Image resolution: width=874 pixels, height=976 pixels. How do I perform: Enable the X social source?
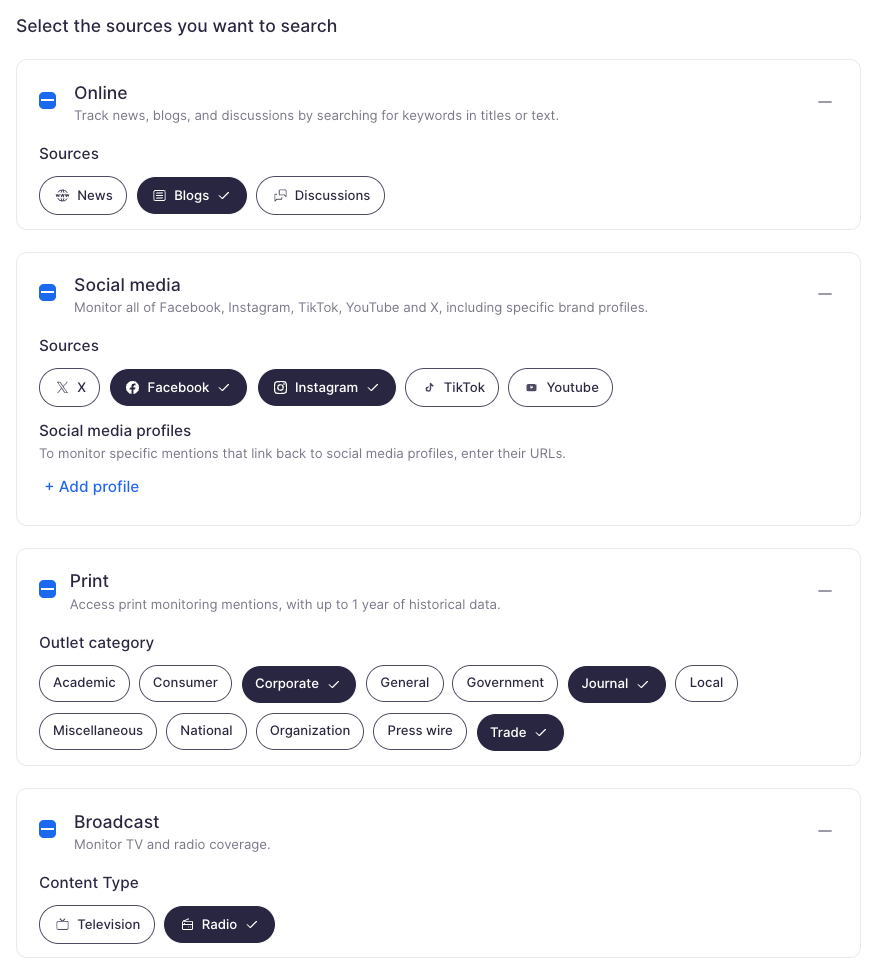point(70,388)
